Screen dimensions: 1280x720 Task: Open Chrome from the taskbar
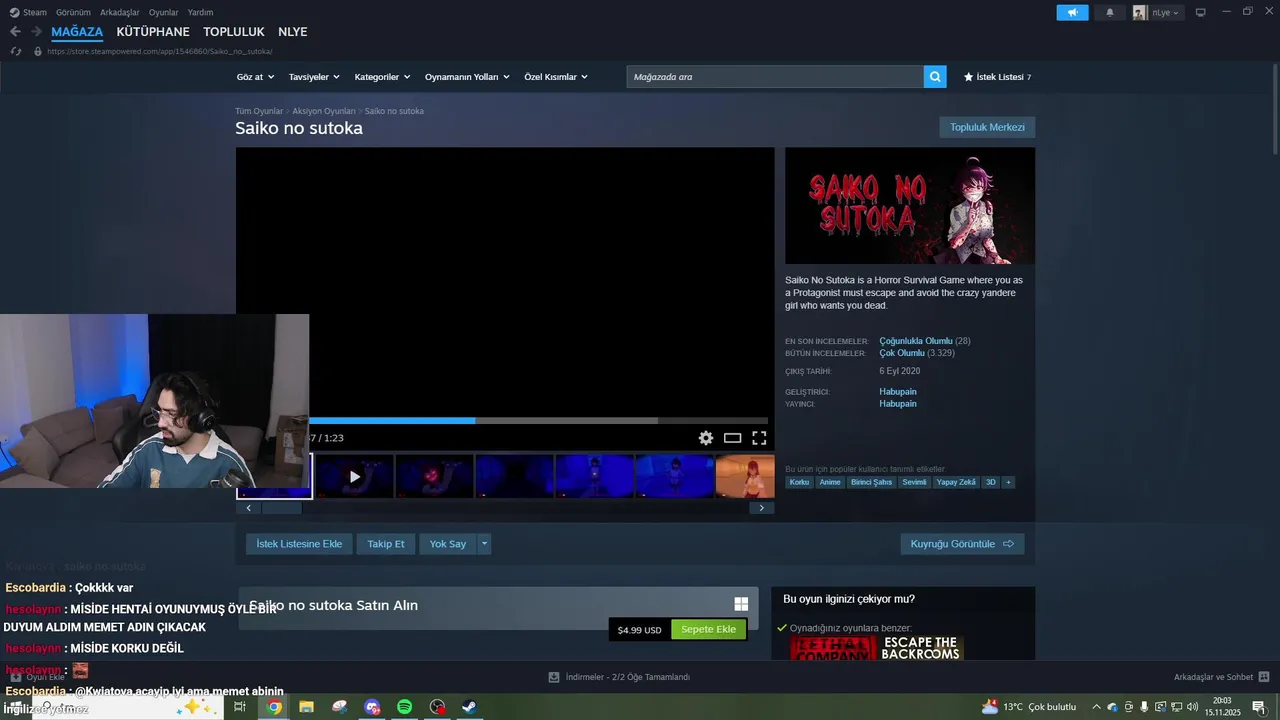click(x=274, y=707)
